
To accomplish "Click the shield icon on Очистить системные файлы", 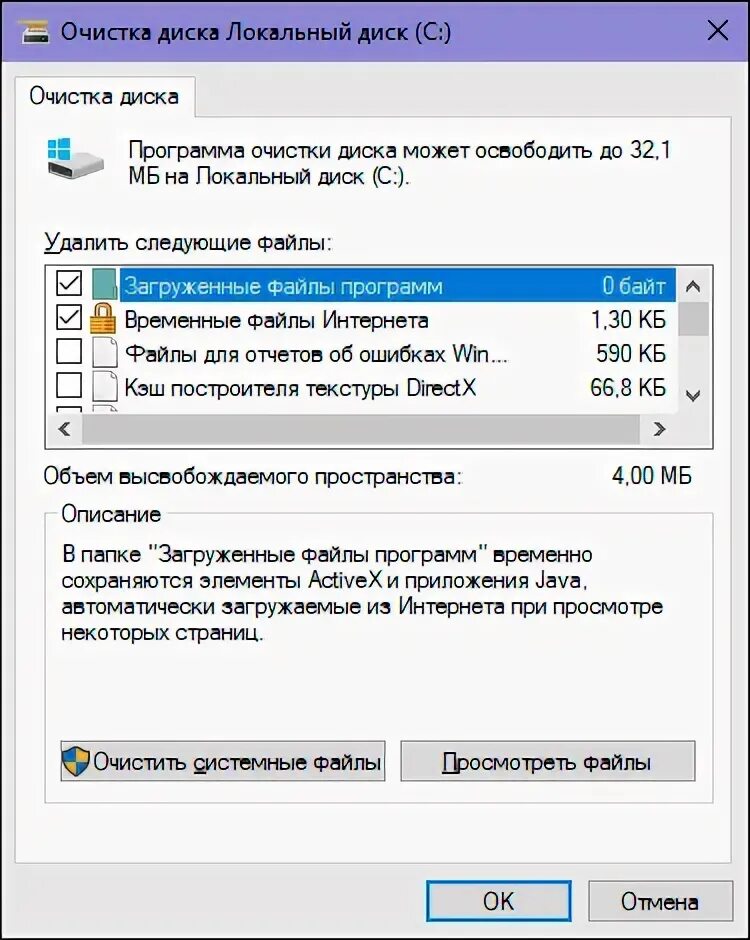I will click(76, 761).
